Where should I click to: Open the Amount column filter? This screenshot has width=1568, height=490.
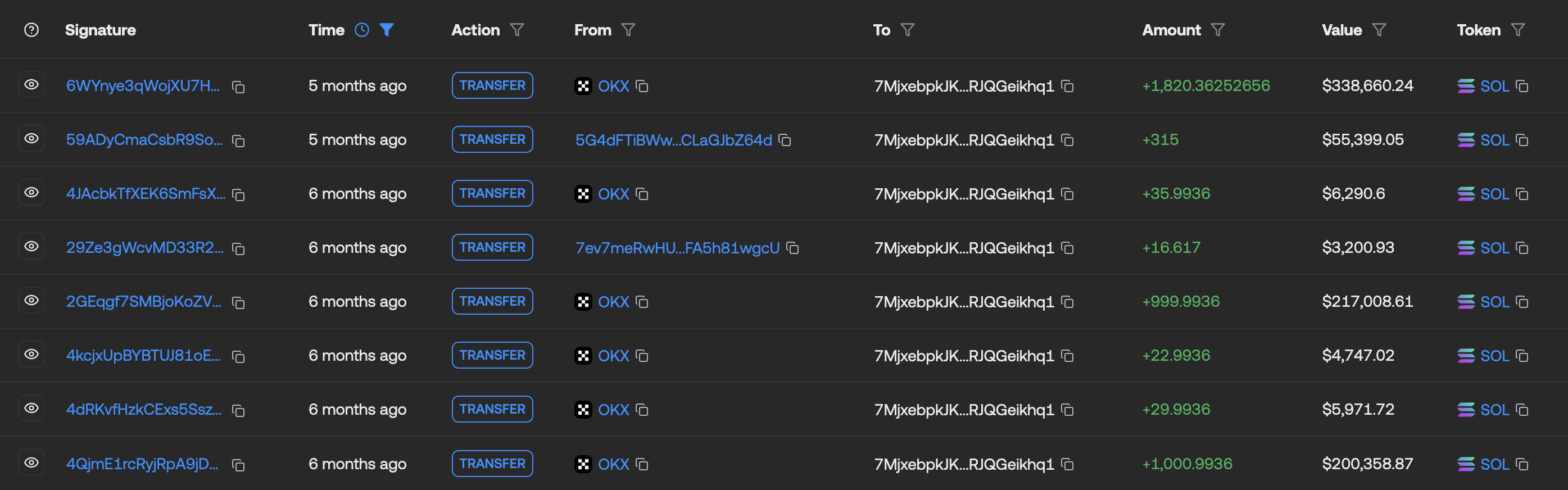[1217, 30]
